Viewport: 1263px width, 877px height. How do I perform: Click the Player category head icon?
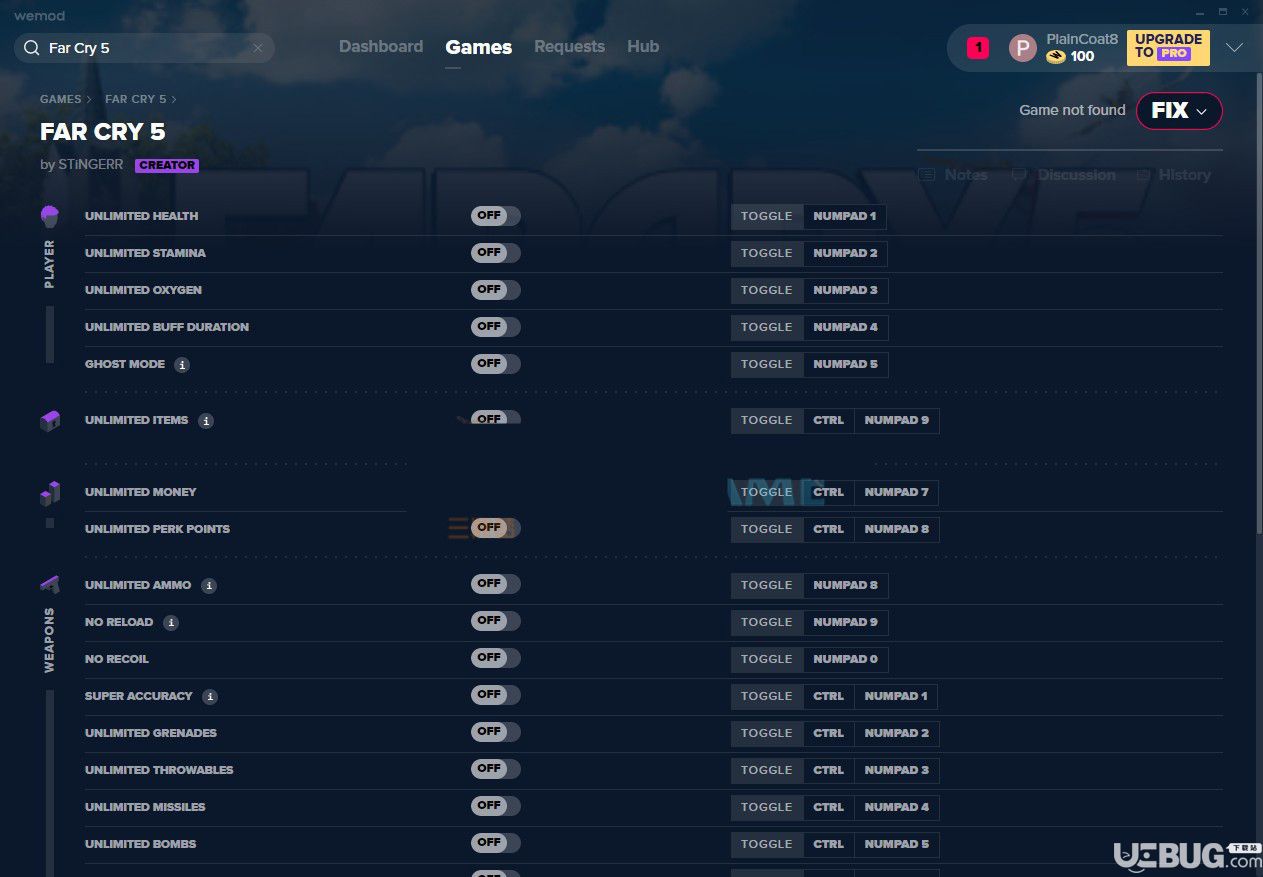point(50,216)
